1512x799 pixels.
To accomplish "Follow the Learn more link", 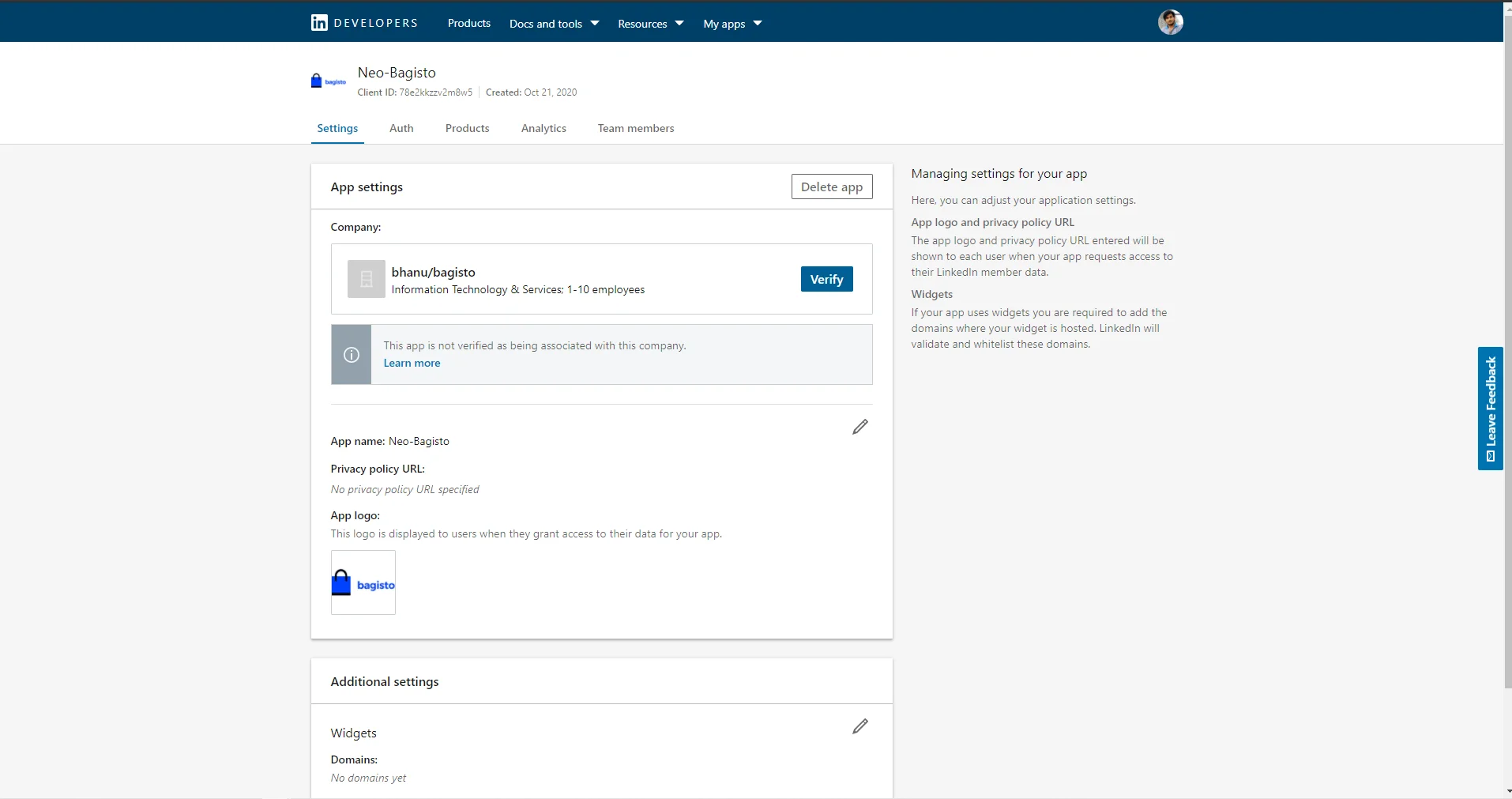I will click(x=412, y=364).
